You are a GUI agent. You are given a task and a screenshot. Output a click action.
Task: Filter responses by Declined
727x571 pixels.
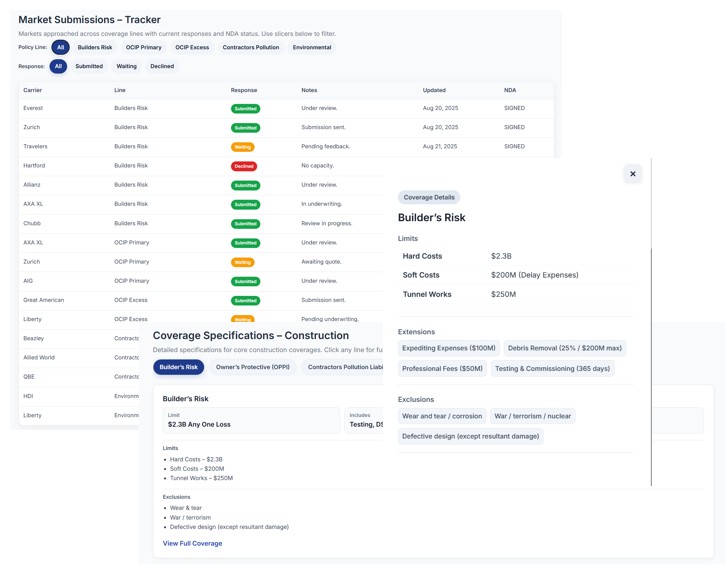162,66
